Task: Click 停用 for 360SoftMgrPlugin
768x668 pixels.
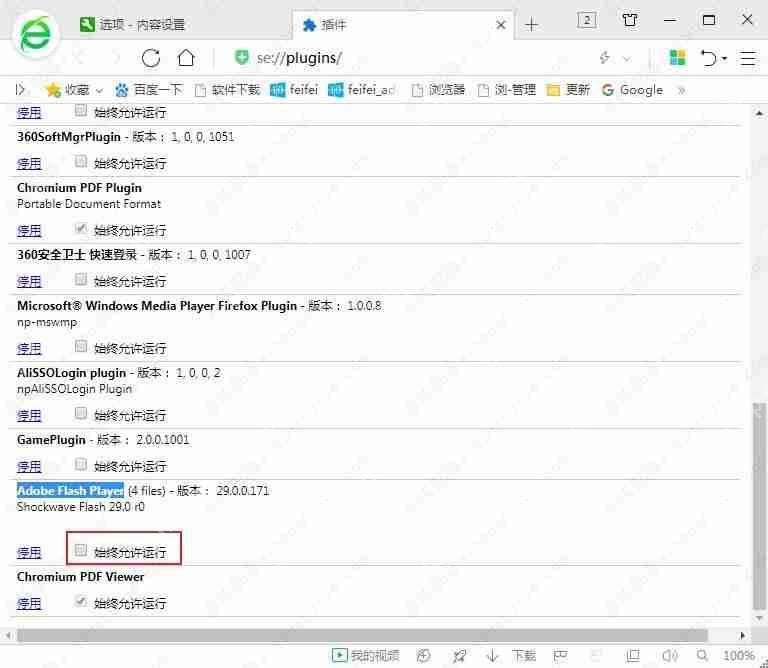Action: coord(29,163)
